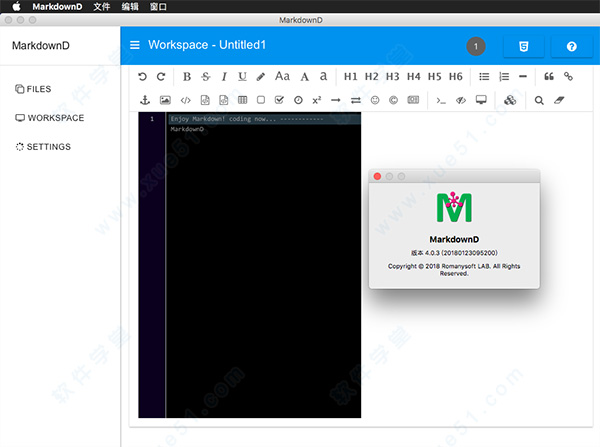The image size is (600, 447).
Task: Click the terminal prompt icon
Action: [441, 101]
